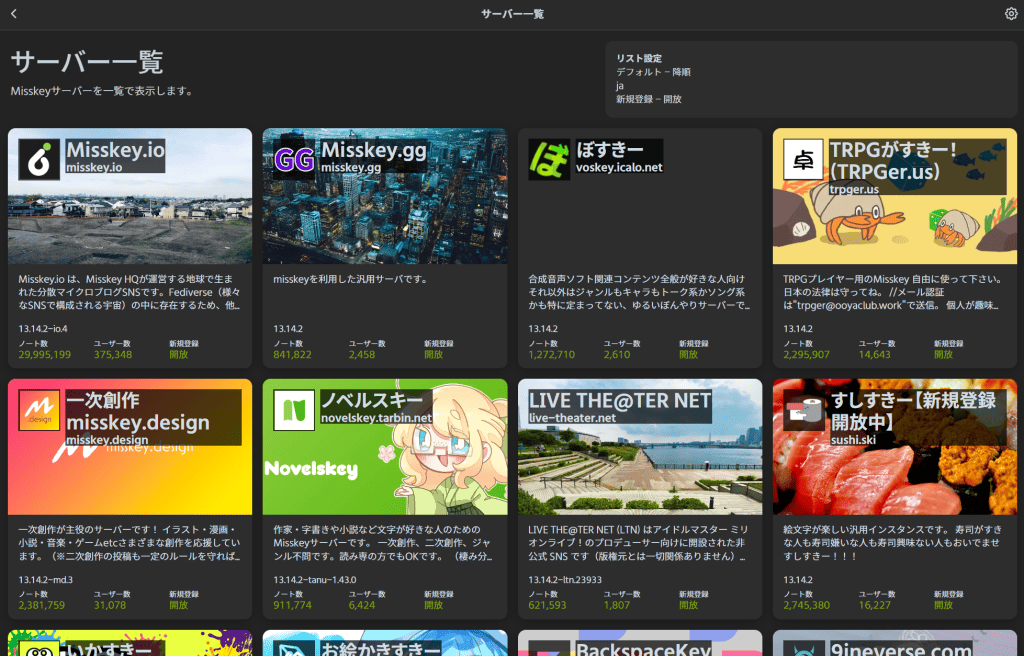Open the BackspaceKey server card
The image size is (1024, 656).
coord(640,643)
